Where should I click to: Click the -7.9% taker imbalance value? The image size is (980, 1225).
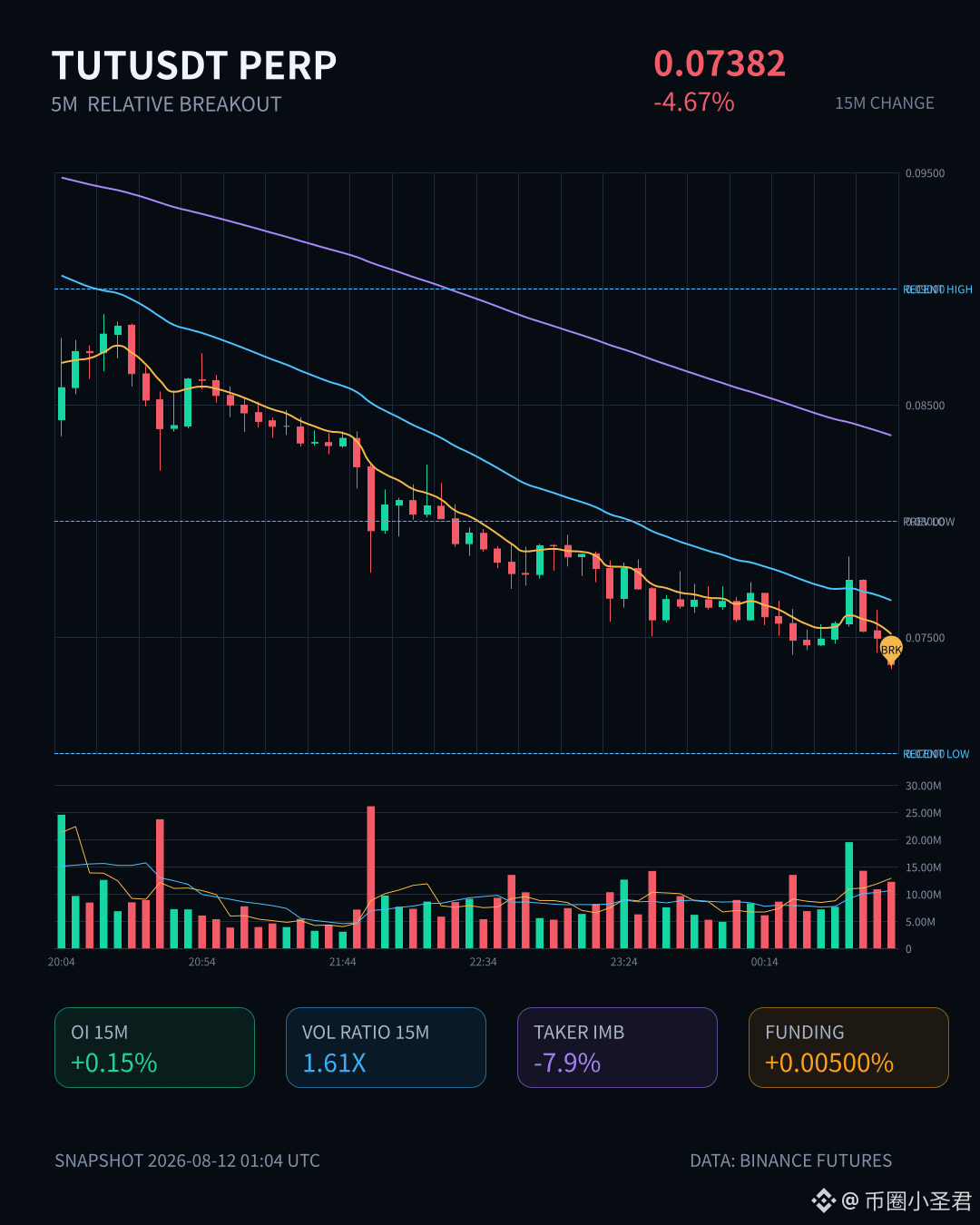point(567,1063)
